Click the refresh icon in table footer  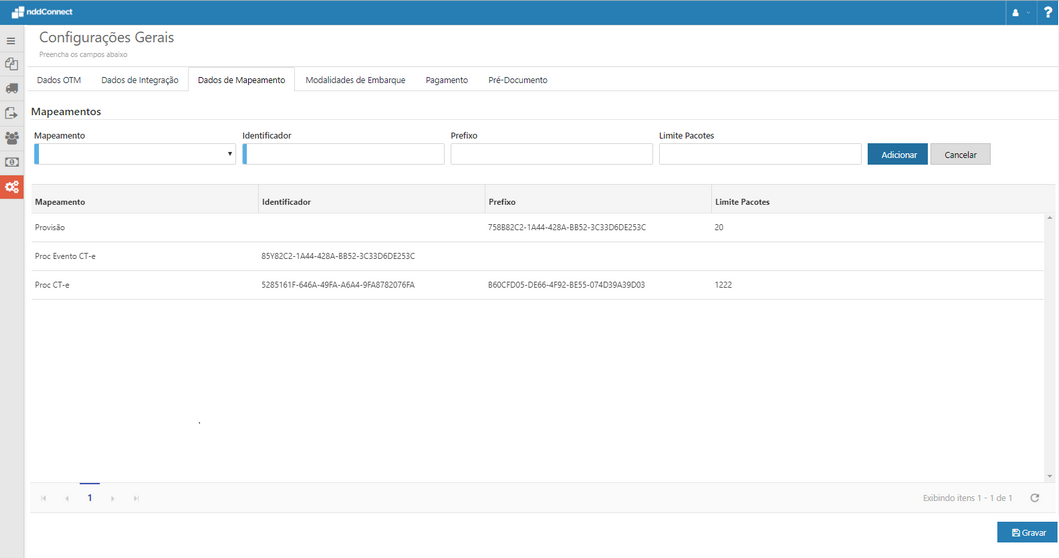1034,498
